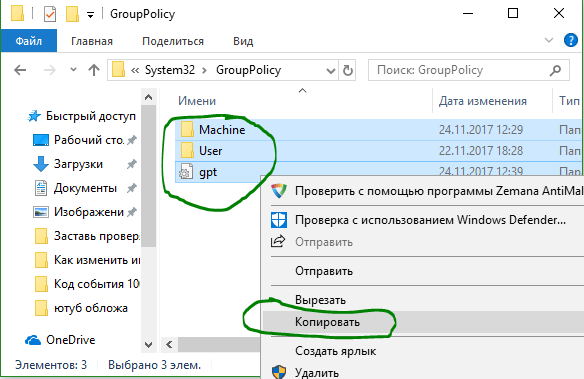Click the horizontal scrollbar left arrow
Screen dimensions: 584x379
point(169,344)
